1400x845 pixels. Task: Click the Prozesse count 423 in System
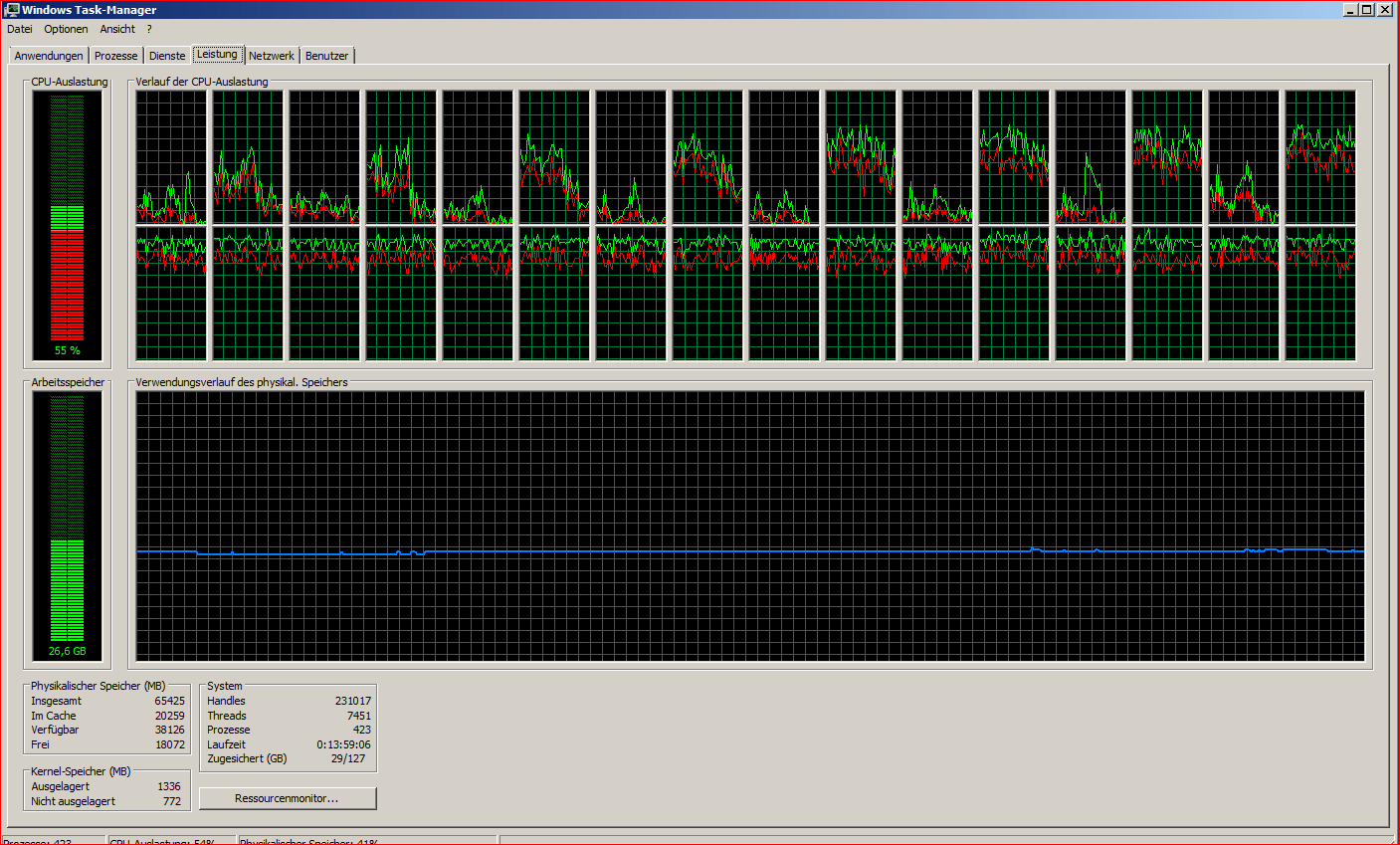click(x=362, y=730)
